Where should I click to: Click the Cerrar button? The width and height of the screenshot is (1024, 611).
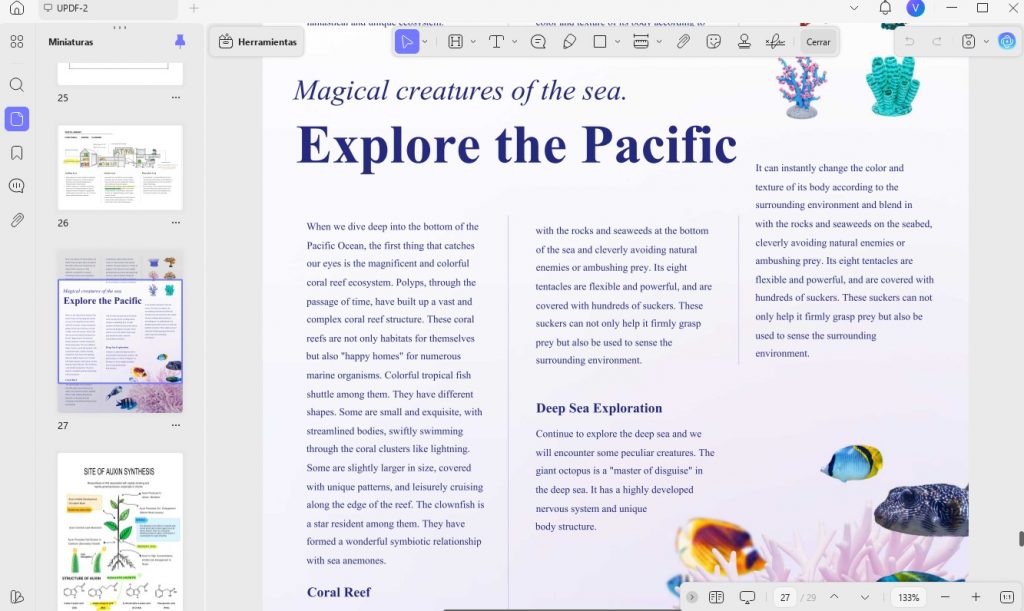pyautogui.click(x=818, y=42)
